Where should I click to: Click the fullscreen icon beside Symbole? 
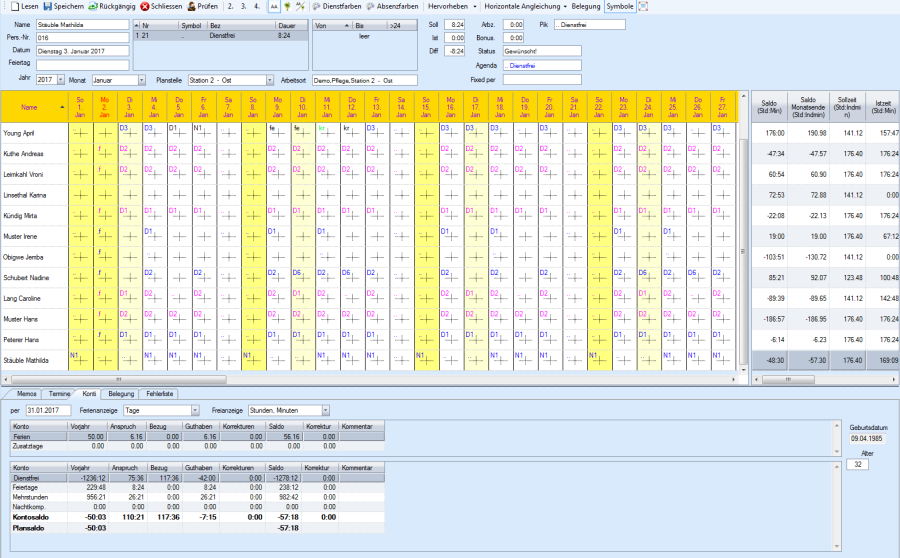click(x=643, y=6)
